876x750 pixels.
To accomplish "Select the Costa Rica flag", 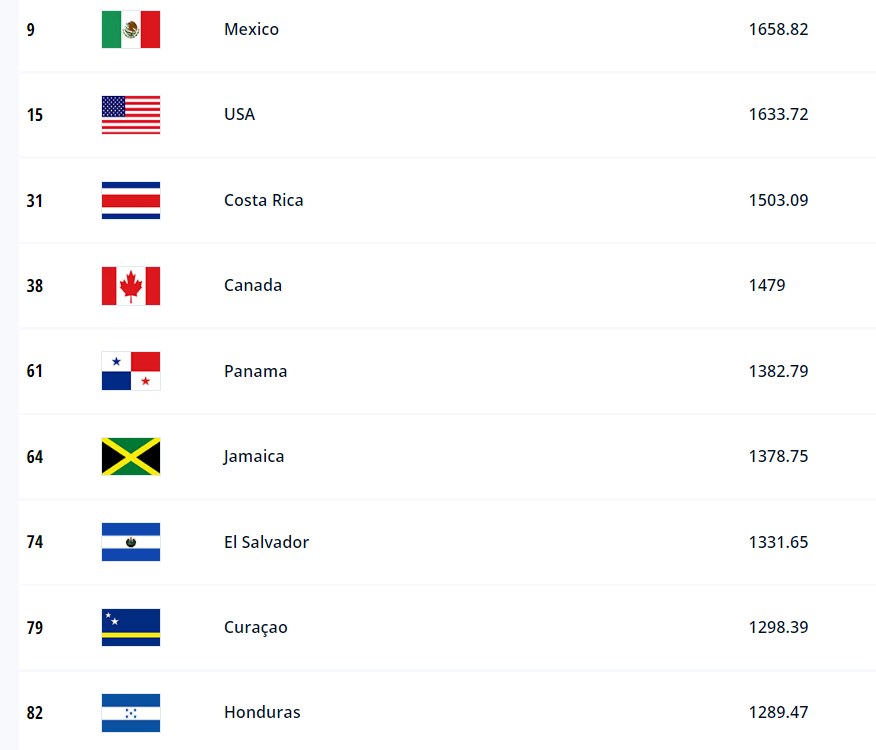I will tap(131, 200).
